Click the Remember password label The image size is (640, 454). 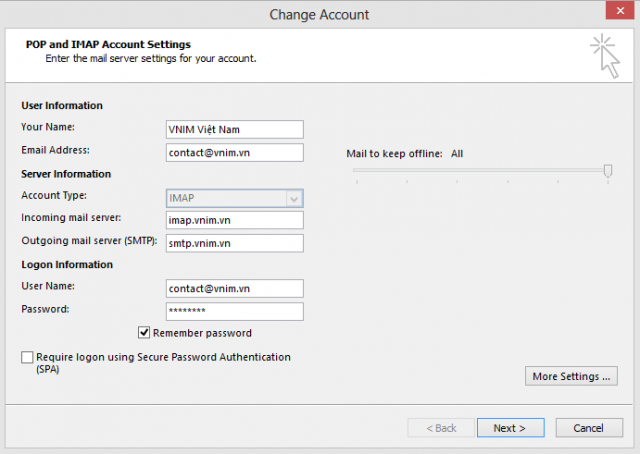click(202, 333)
